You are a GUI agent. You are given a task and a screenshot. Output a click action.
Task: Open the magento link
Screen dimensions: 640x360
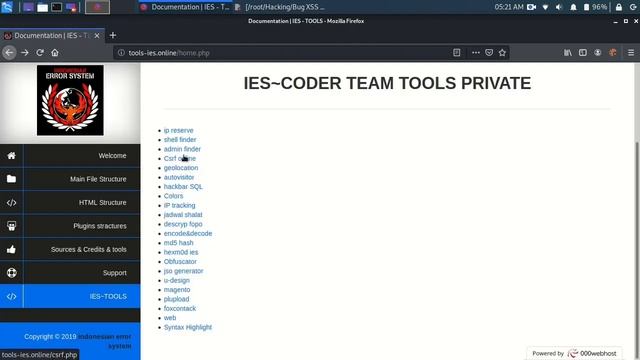pos(177,290)
